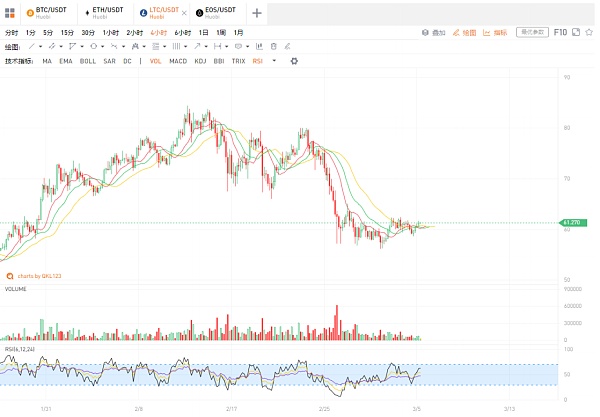Select the 1日 timeframe
The width and height of the screenshot is (600, 417).
point(204,33)
